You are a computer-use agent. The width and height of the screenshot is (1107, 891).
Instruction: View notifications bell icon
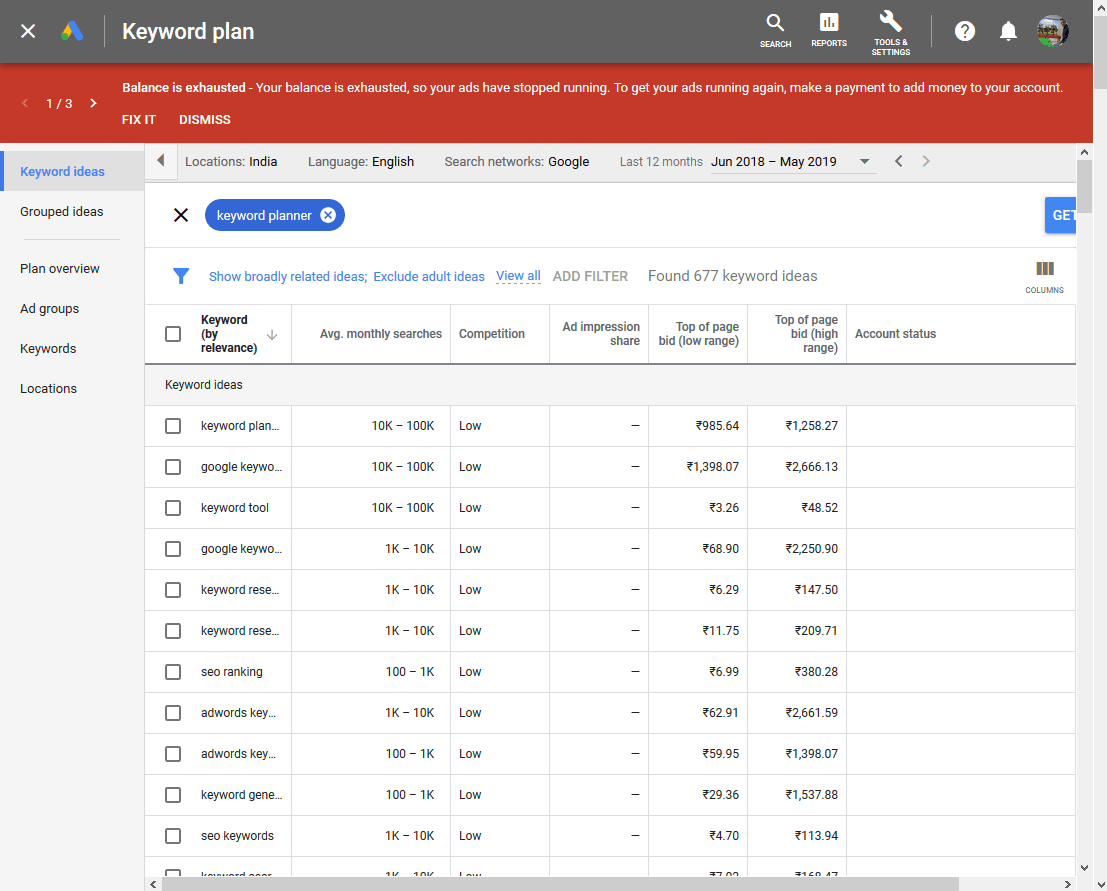tap(1008, 31)
